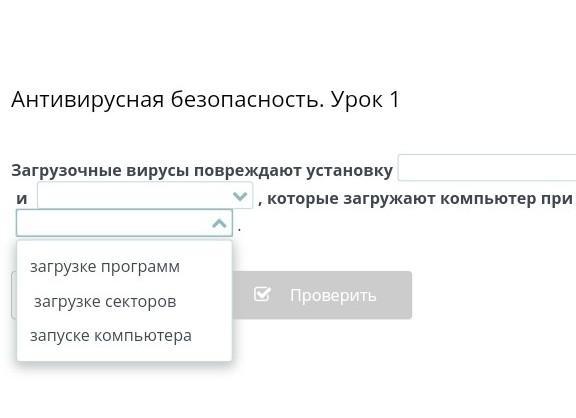Screen dimensions: 576x418
Task: Expand the dropdown after «и» via its down chevron
Action: point(240,196)
